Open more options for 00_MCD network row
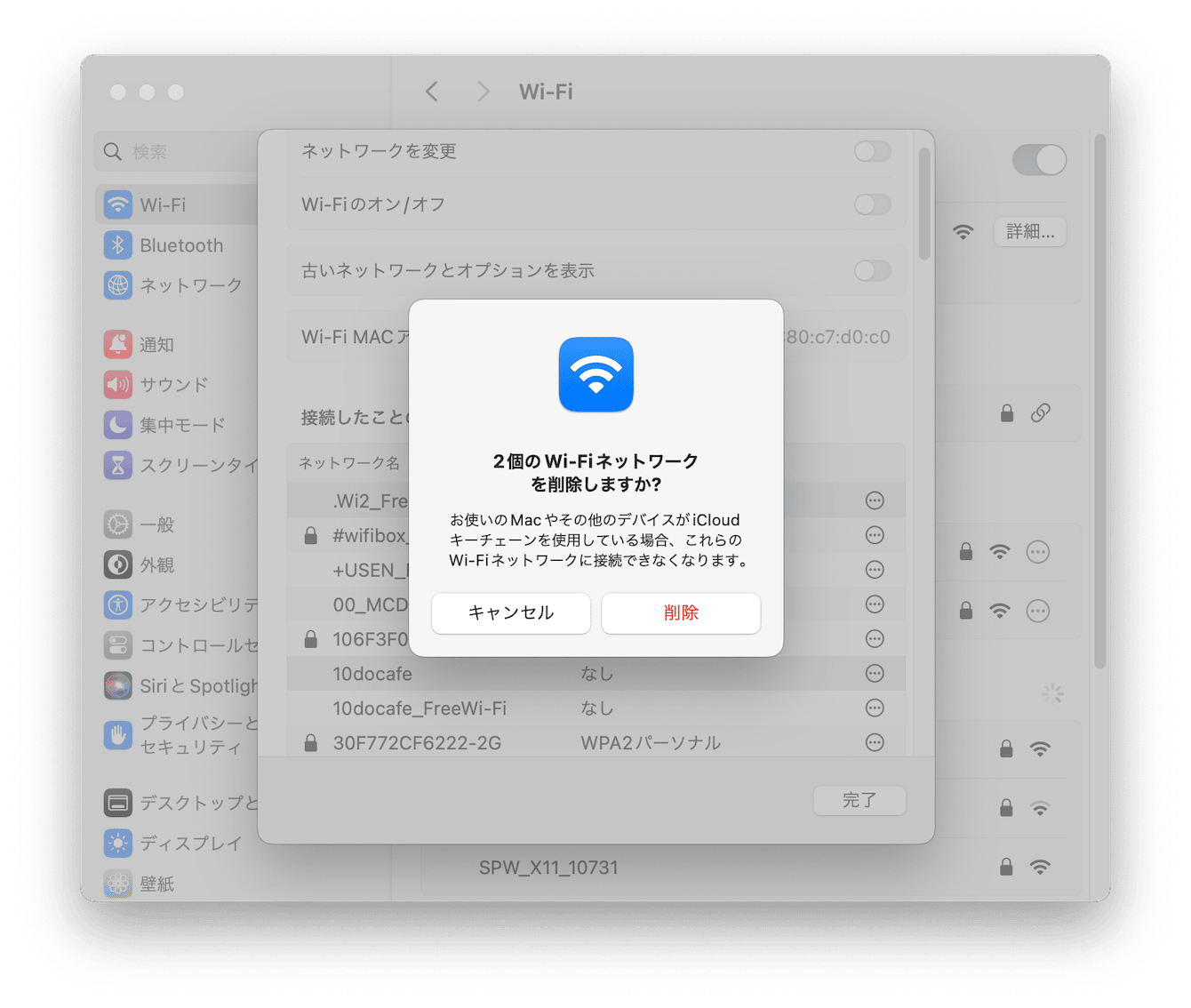 pos(875,604)
